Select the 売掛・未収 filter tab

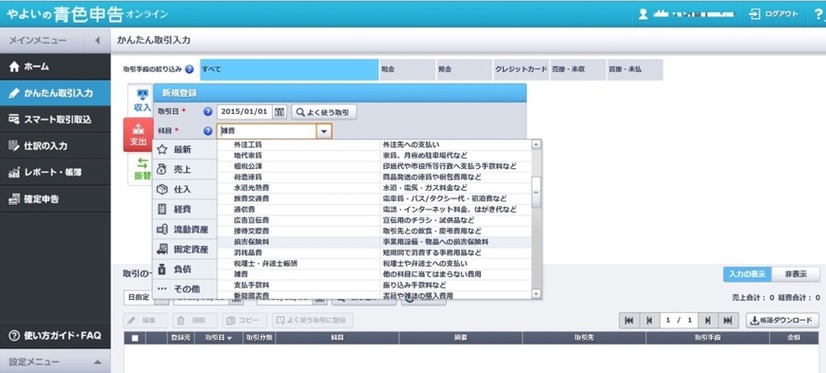click(x=578, y=70)
